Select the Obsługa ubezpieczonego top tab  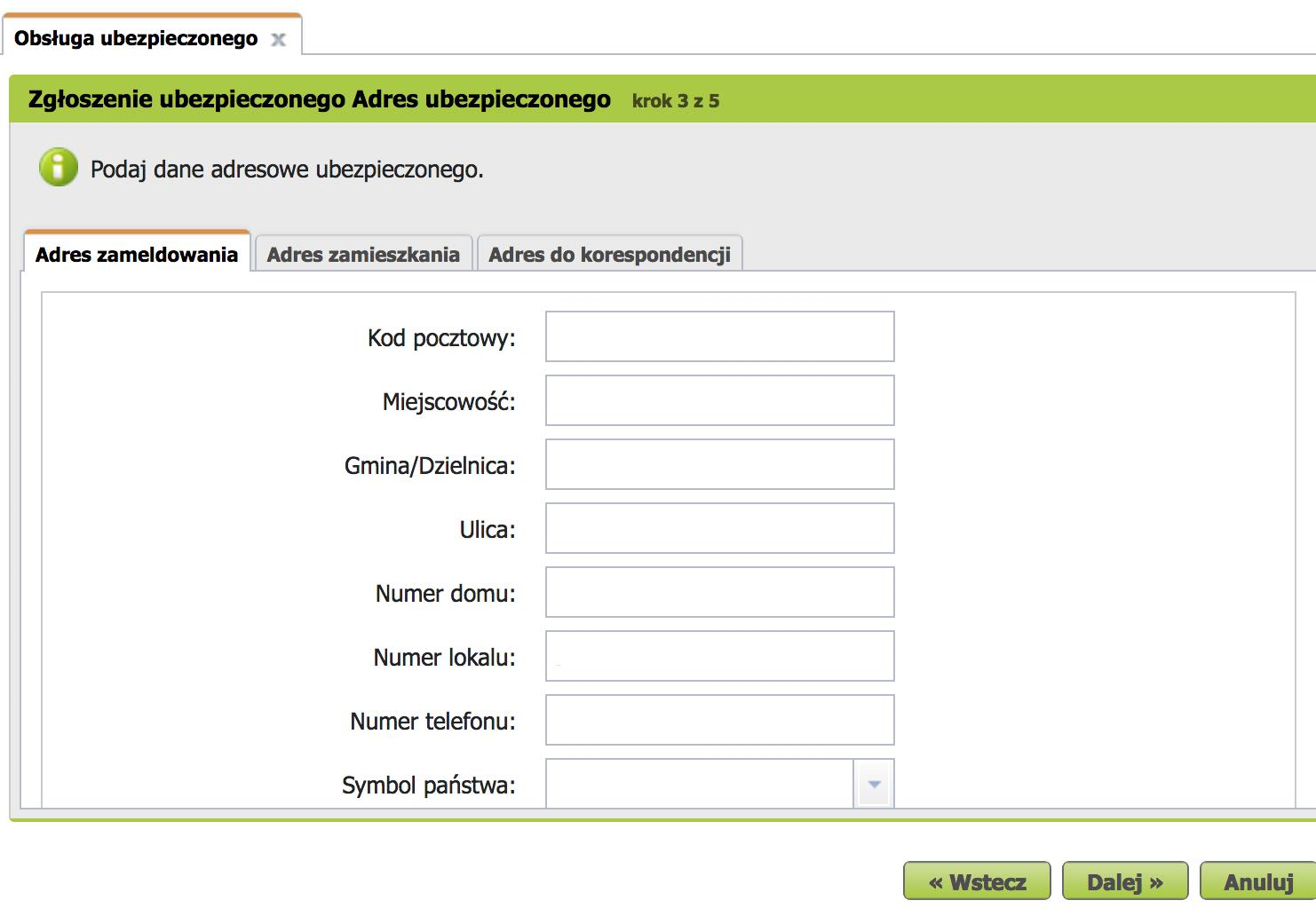click(x=136, y=39)
